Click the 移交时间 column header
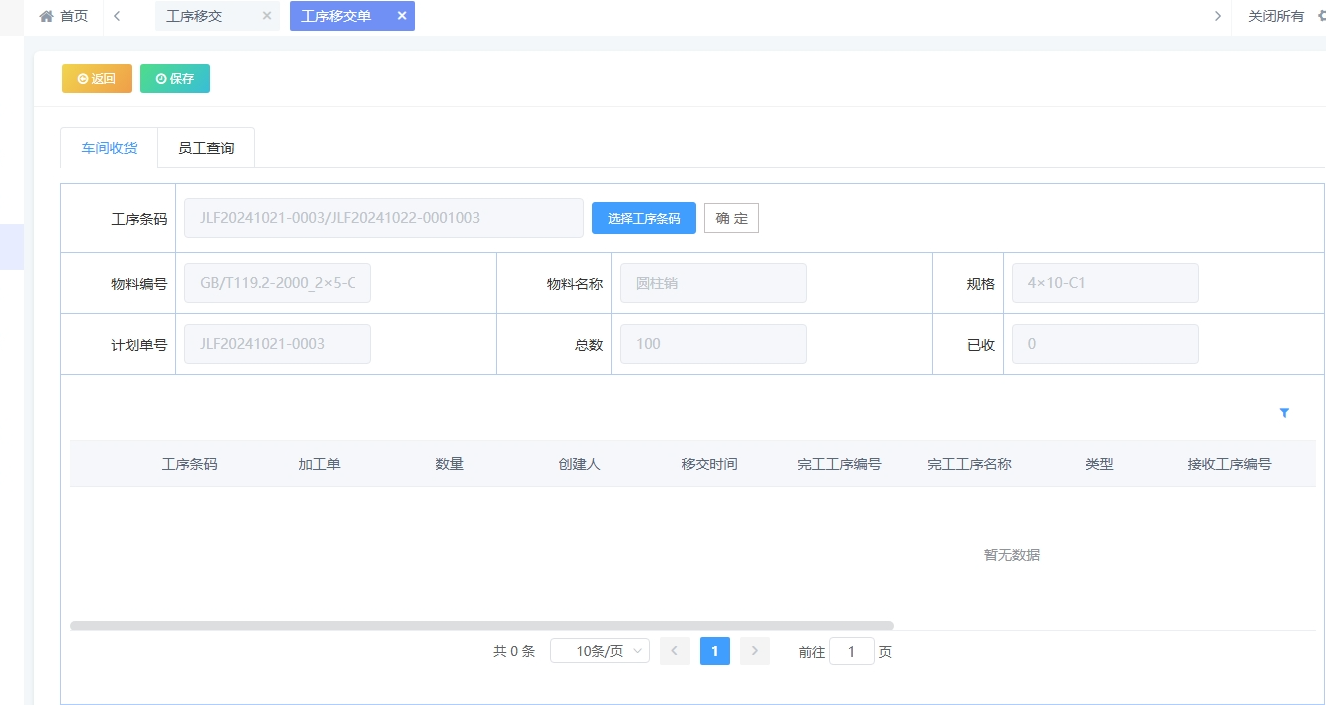 click(710, 464)
